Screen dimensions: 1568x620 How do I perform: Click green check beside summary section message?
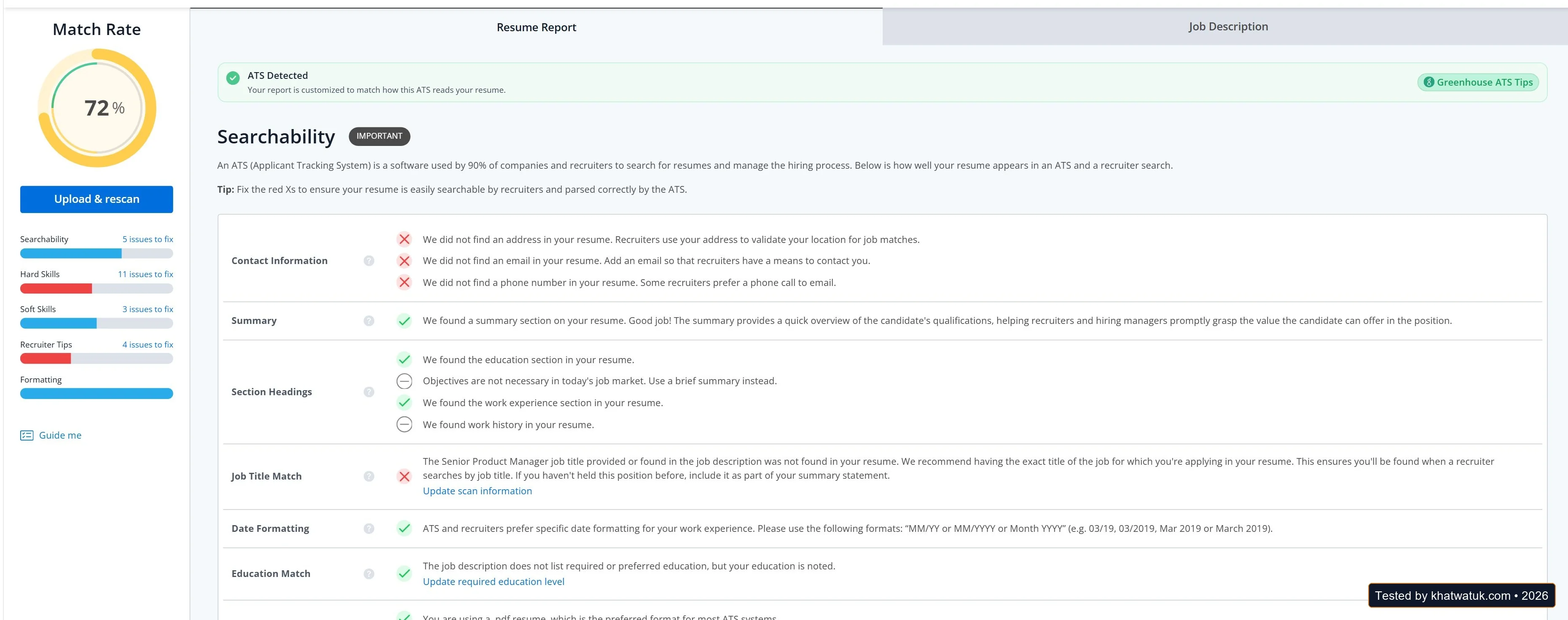(404, 321)
